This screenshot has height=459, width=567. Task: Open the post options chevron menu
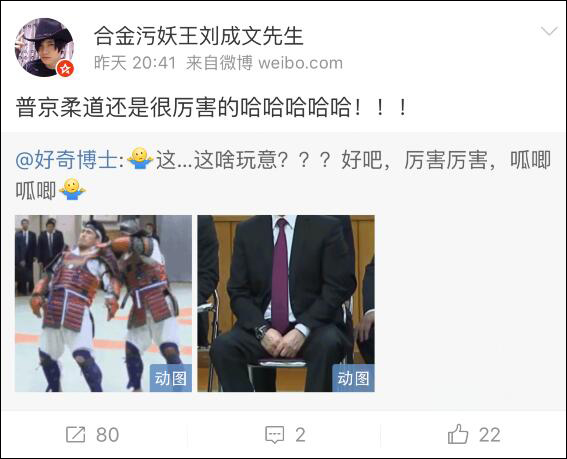(x=549, y=32)
